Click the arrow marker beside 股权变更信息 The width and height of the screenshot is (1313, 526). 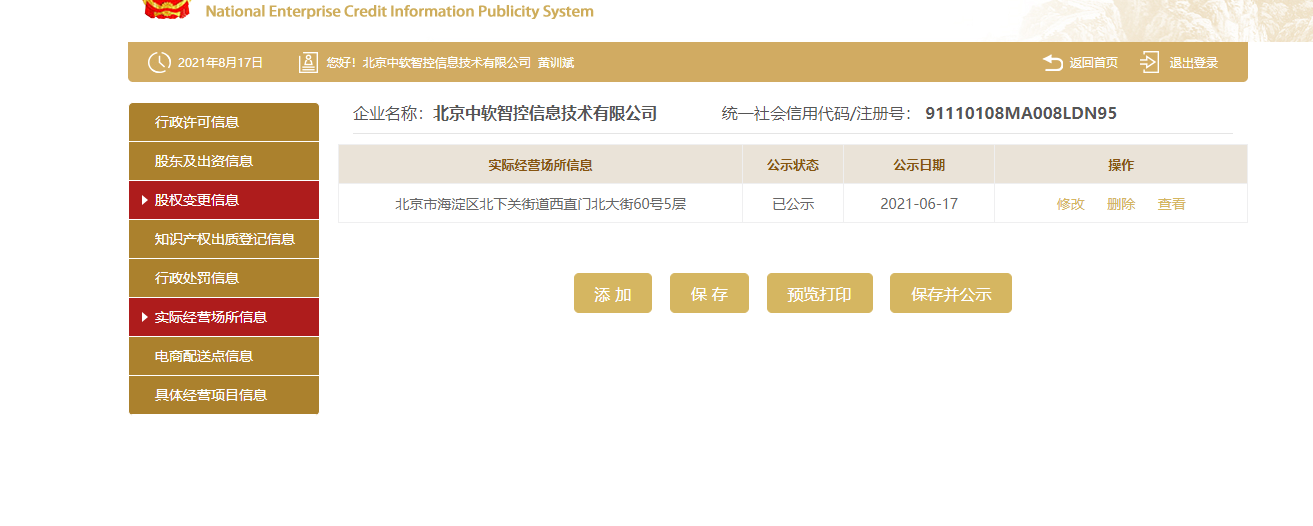(x=145, y=200)
